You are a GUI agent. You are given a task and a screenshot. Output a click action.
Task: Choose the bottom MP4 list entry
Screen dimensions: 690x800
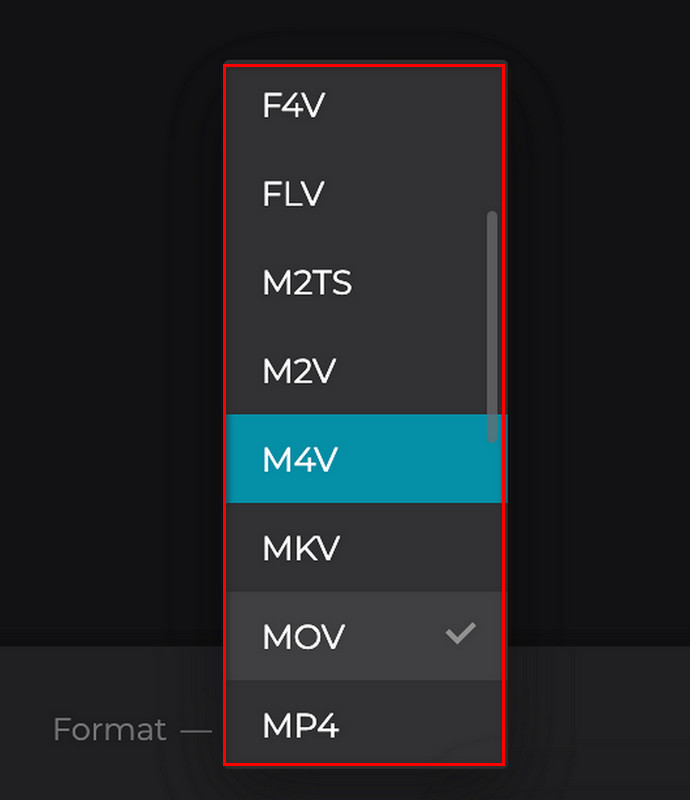(364, 723)
